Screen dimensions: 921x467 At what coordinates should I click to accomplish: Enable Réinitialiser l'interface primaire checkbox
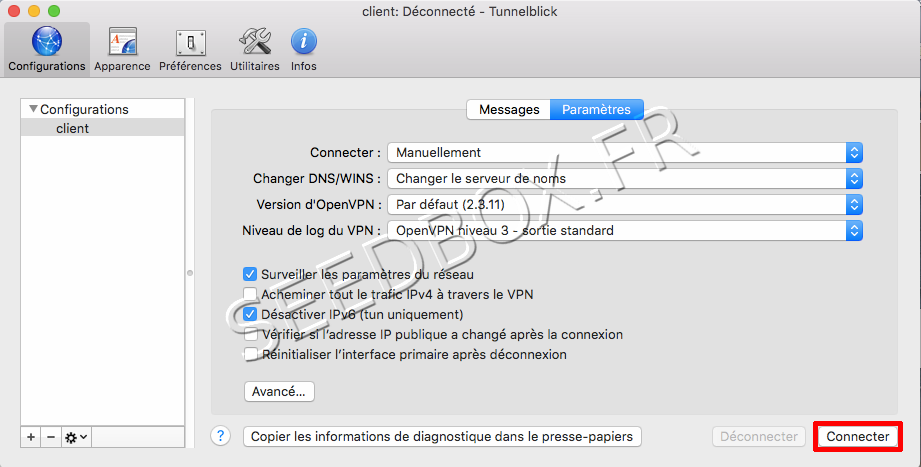[251, 354]
